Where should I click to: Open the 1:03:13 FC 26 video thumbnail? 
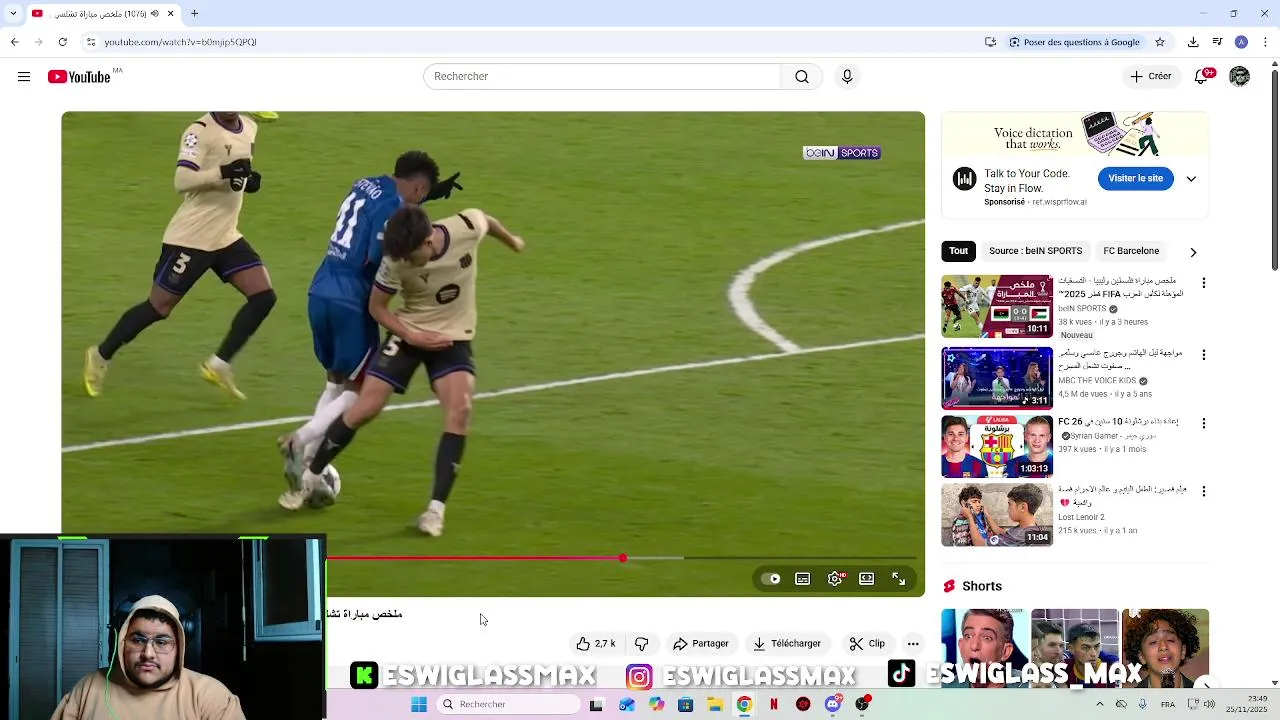click(x=997, y=447)
